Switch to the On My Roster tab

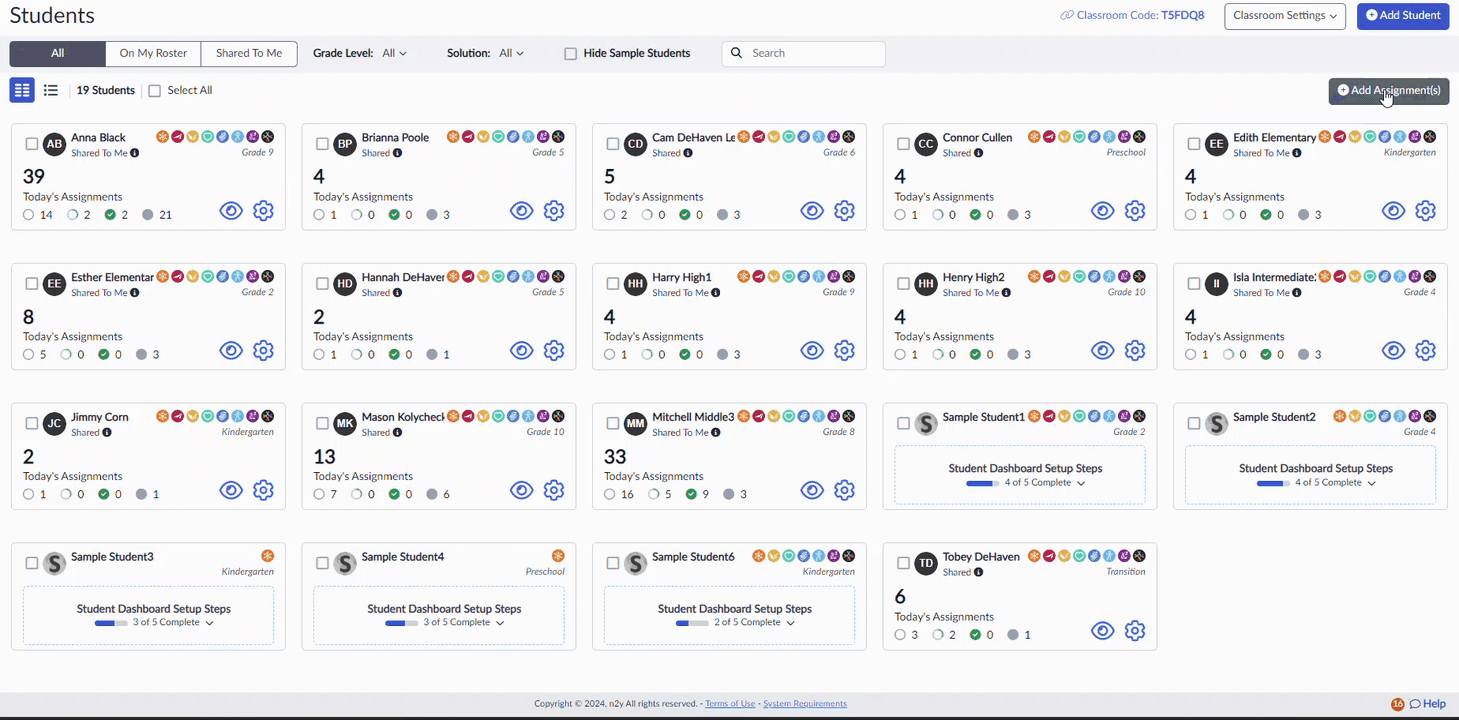tap(153, 53)
